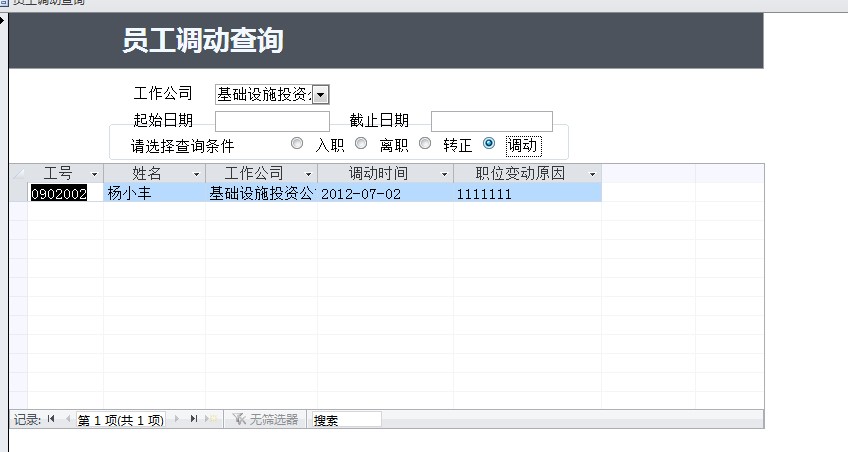Open the 工号 column filter dropdown
This screenshot has width=848, height=452.
click(95, 174)
